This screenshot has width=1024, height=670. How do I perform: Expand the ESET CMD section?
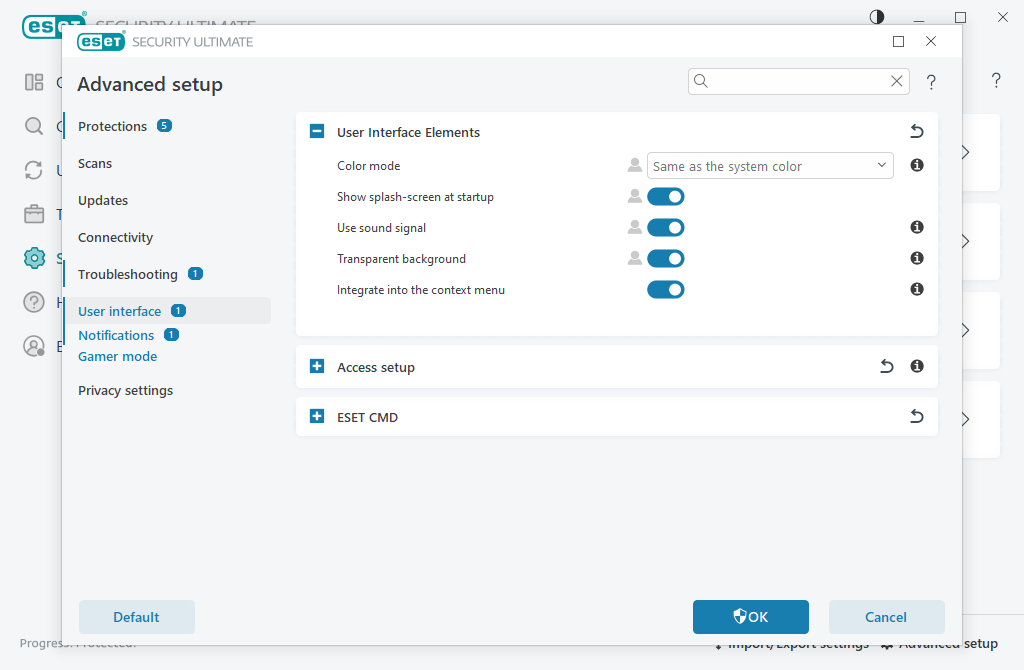(317, 416)
